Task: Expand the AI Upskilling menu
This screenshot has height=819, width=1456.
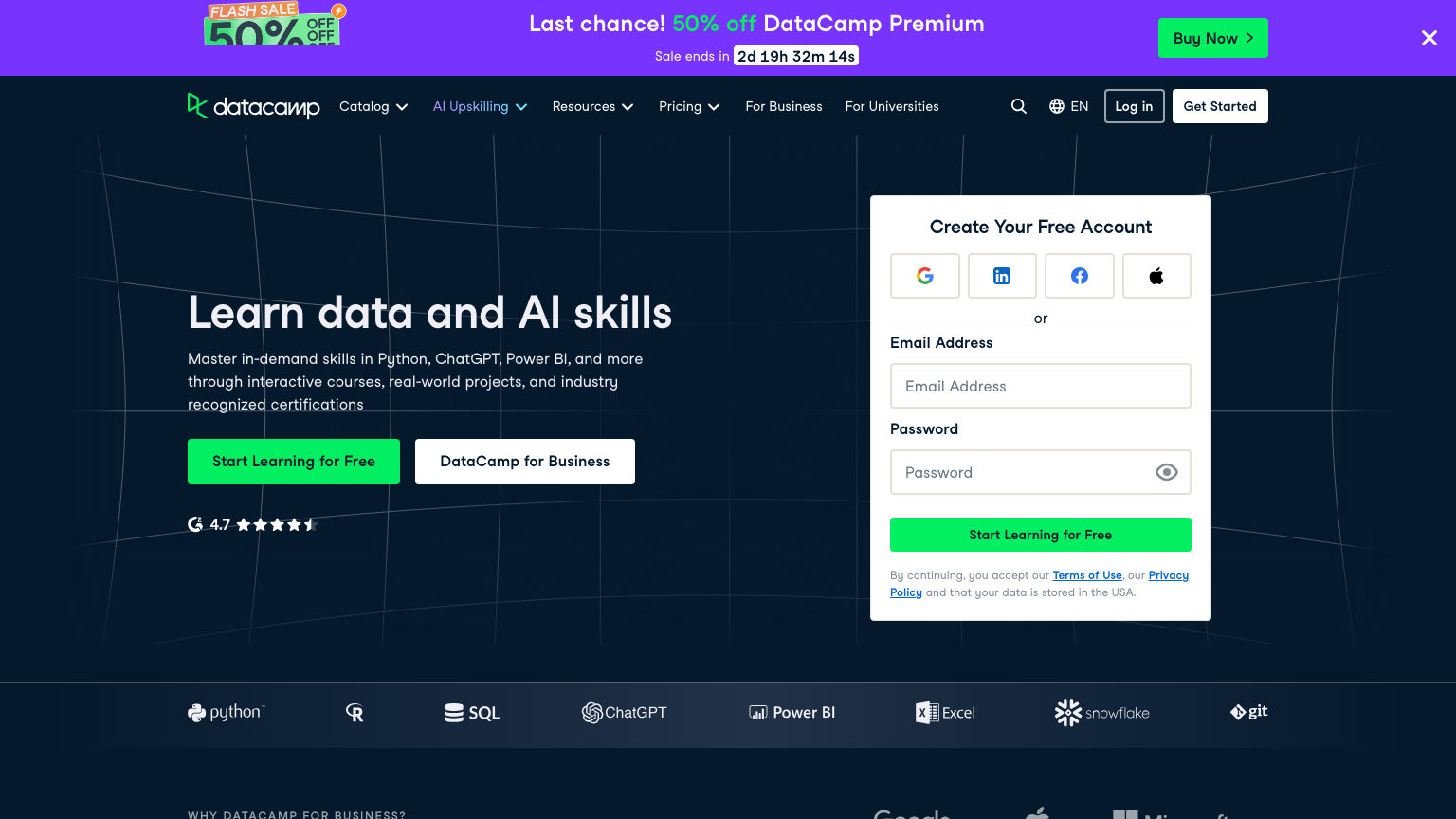Action: coord(480,106)
